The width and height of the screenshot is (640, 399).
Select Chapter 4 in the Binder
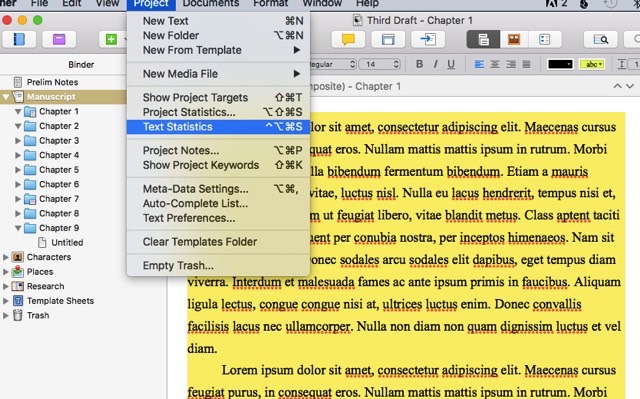[59, 155]
